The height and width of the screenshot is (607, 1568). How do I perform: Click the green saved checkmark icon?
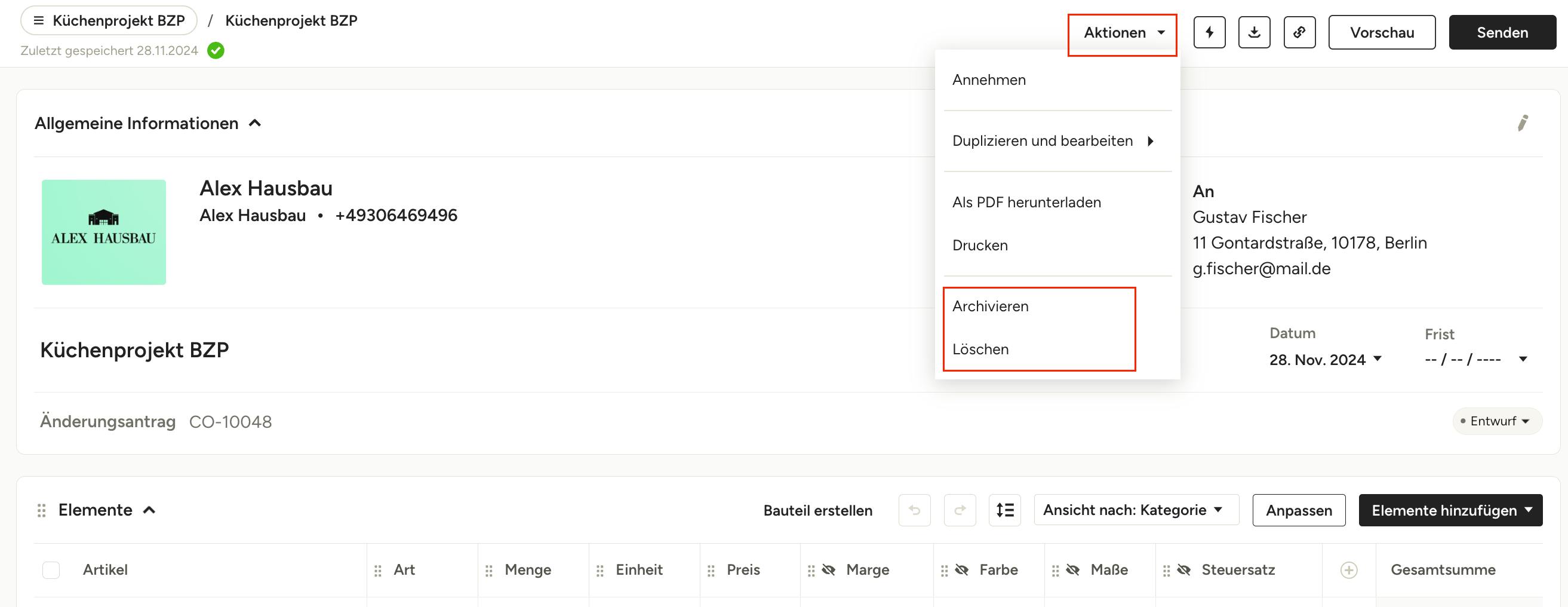216,51
